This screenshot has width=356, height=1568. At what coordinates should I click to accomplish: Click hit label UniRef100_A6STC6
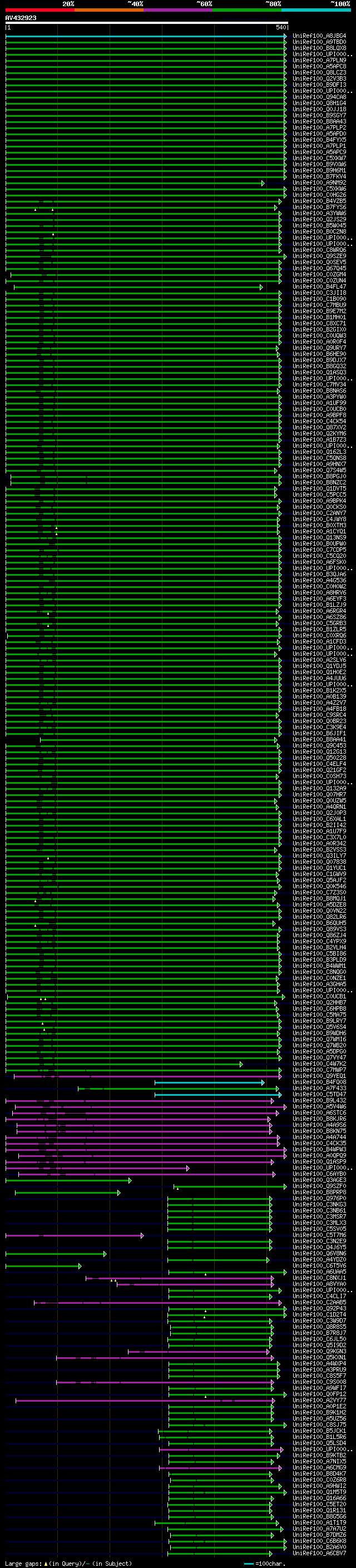pos(319,1112)
